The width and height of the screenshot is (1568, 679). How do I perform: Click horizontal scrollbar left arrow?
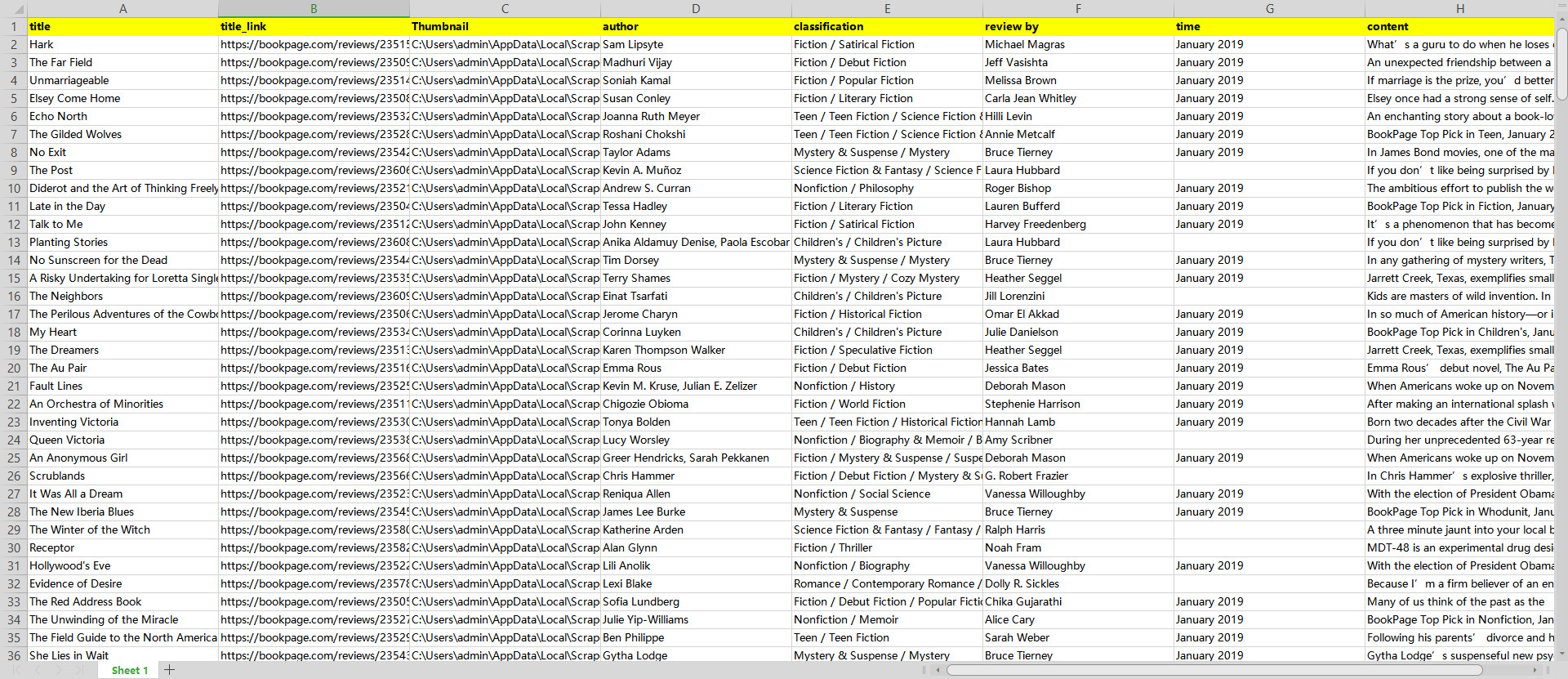(x=938, y=670)
